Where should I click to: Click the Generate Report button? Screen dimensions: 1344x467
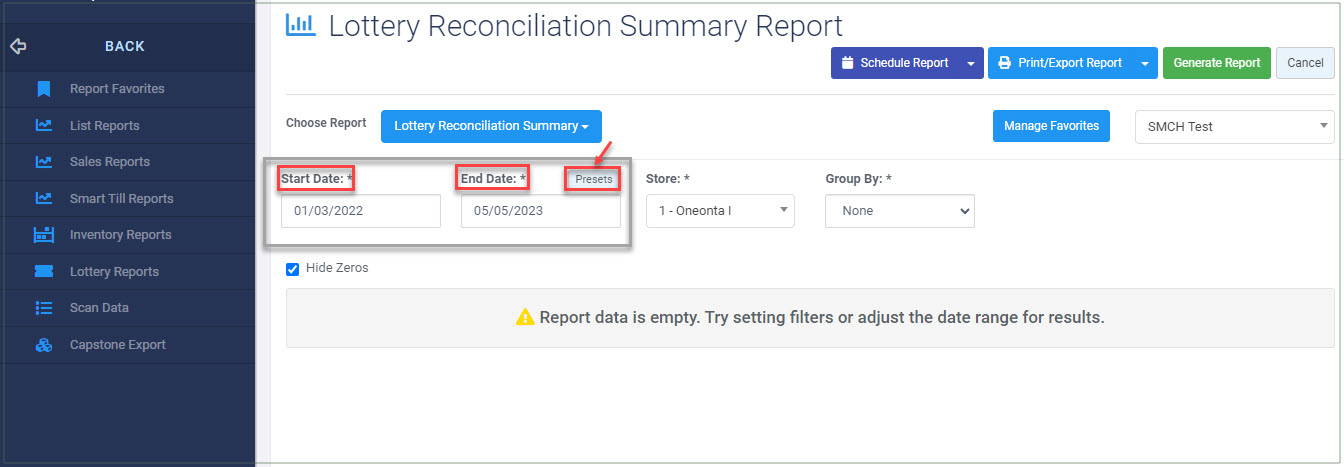click(1217, 63)
